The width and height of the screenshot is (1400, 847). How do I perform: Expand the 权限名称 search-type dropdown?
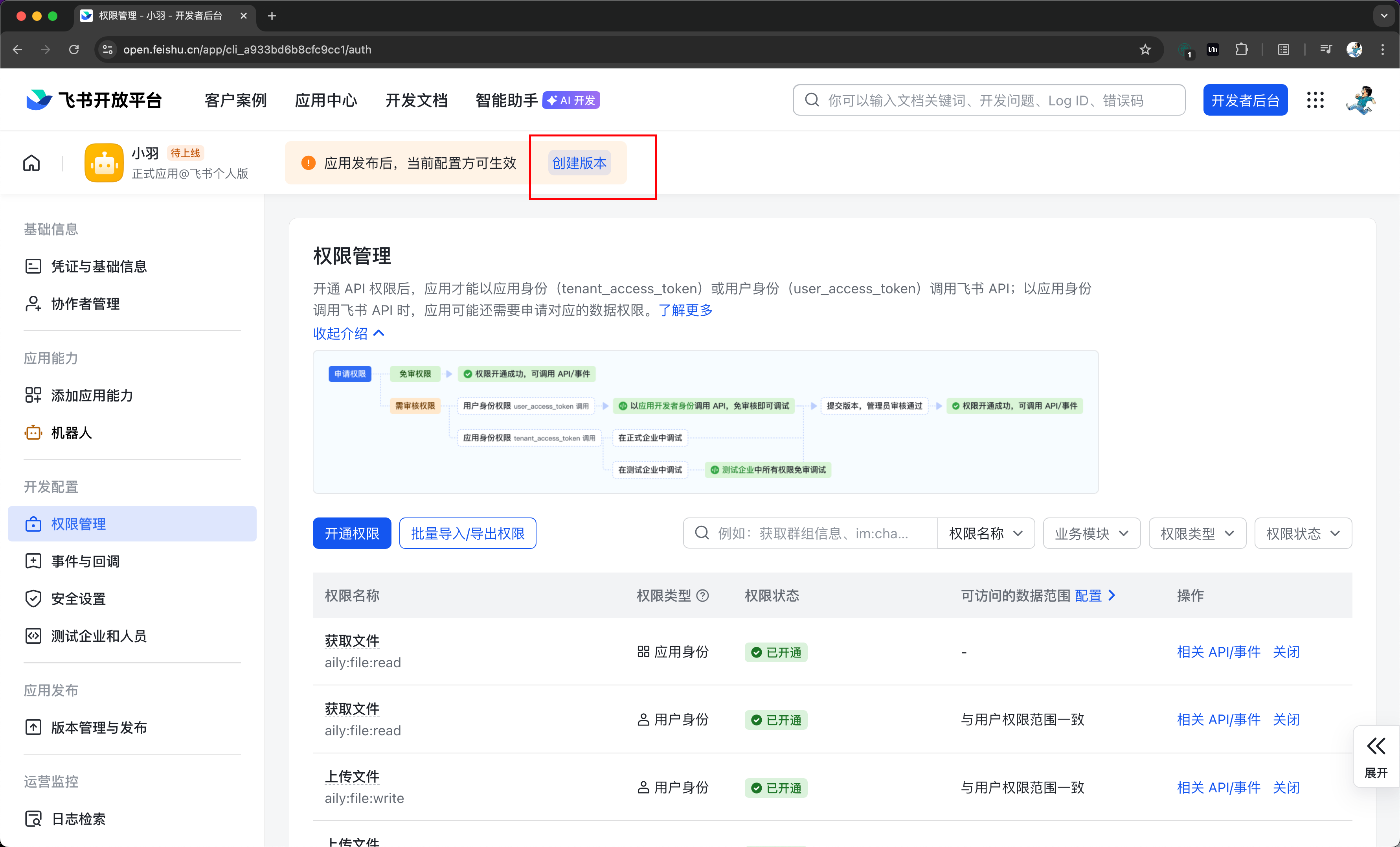[x=985, y=533]
